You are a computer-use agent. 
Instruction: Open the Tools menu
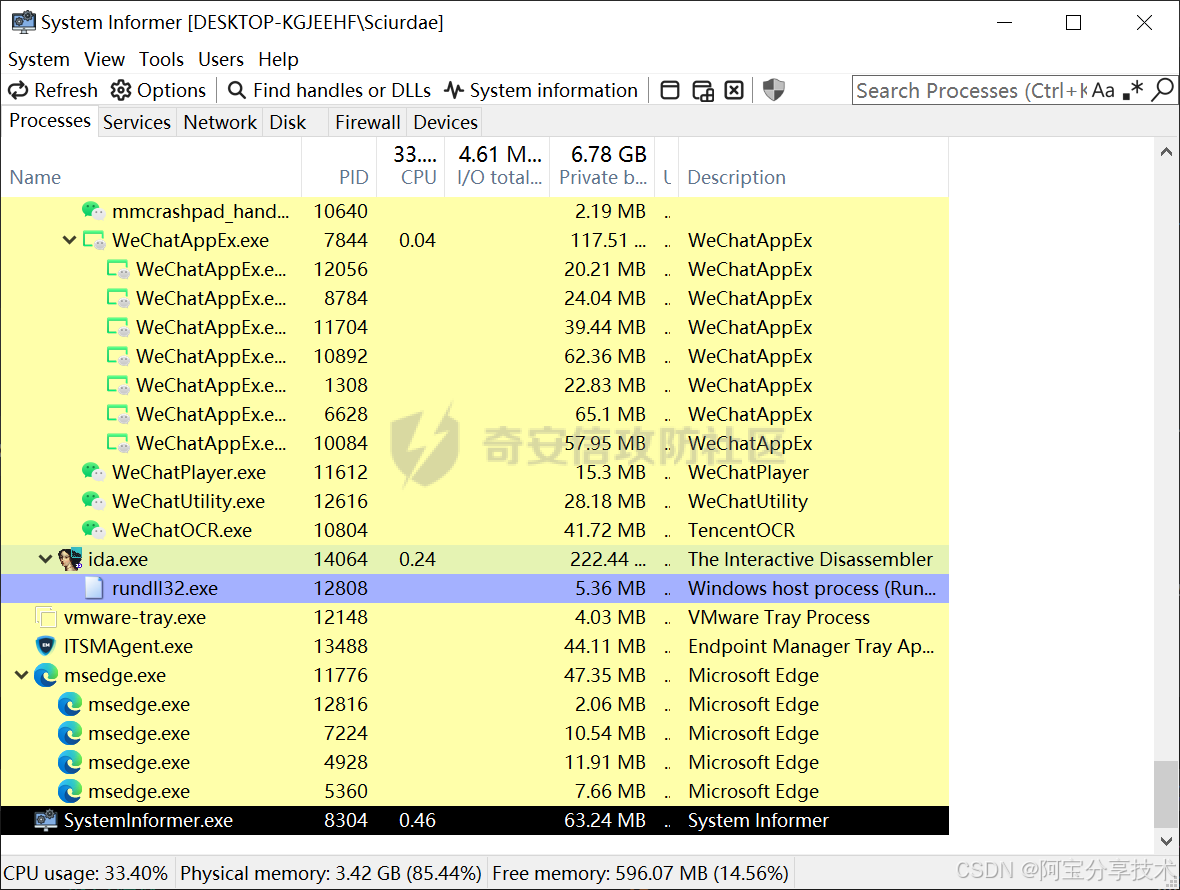pos(161,59)
